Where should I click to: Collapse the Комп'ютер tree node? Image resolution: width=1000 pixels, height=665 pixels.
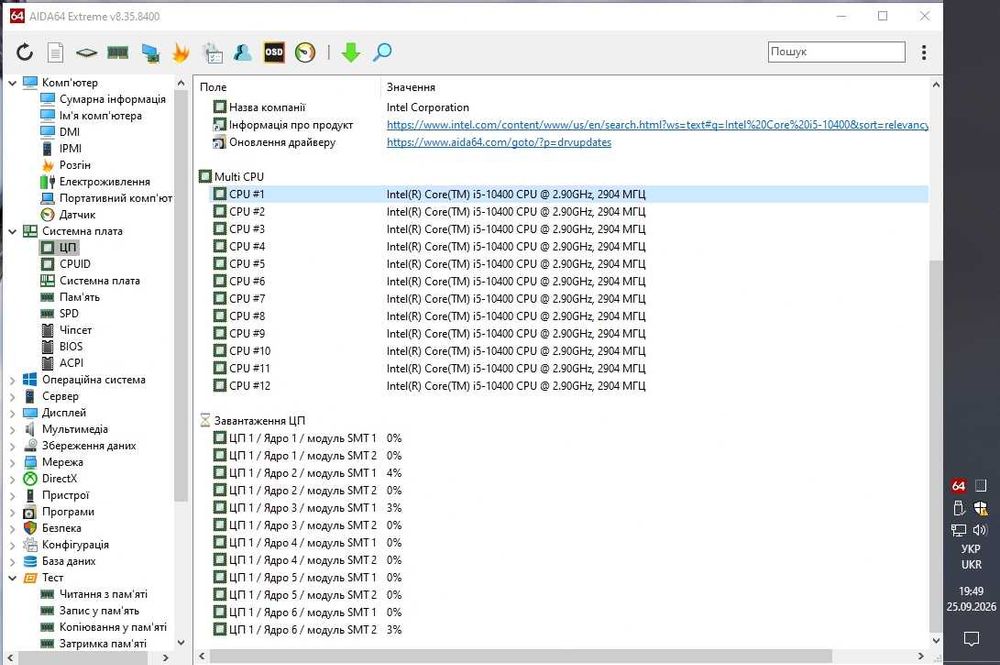pyautogui.click(x=12, y=83)
